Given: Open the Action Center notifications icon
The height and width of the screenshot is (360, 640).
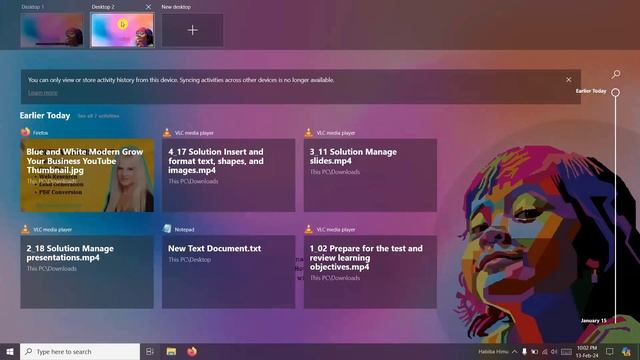Looking at the screenshot, I should point(609,351).
